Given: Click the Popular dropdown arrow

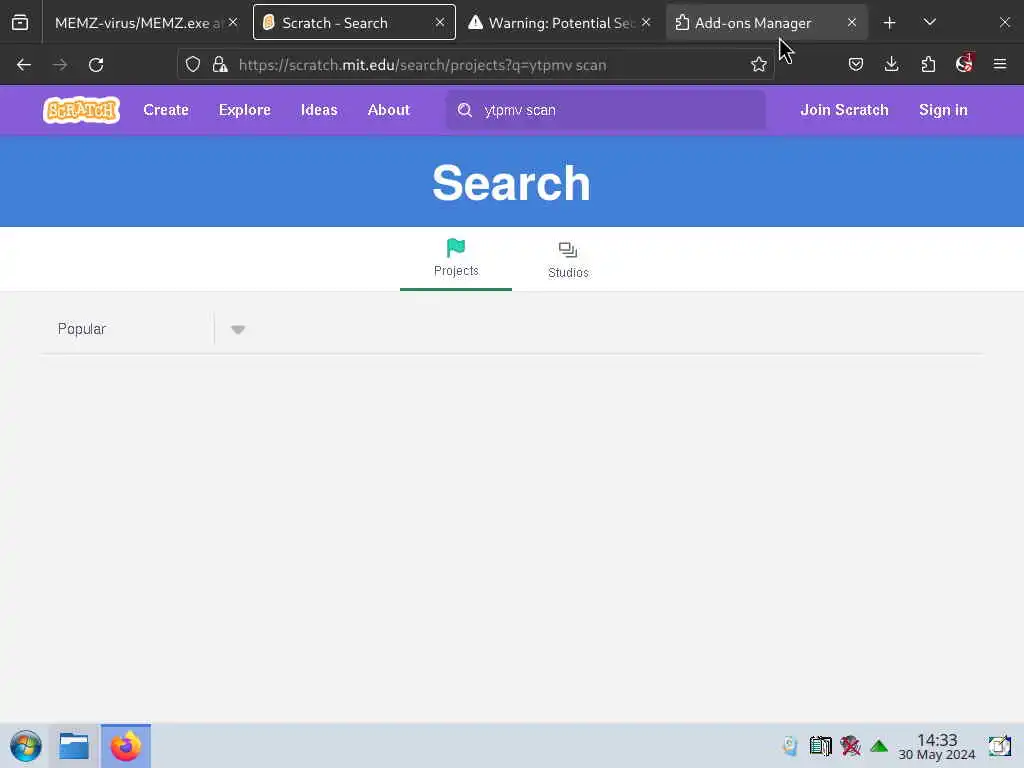Looking at the screenshot, I should [x=238, y=330].
